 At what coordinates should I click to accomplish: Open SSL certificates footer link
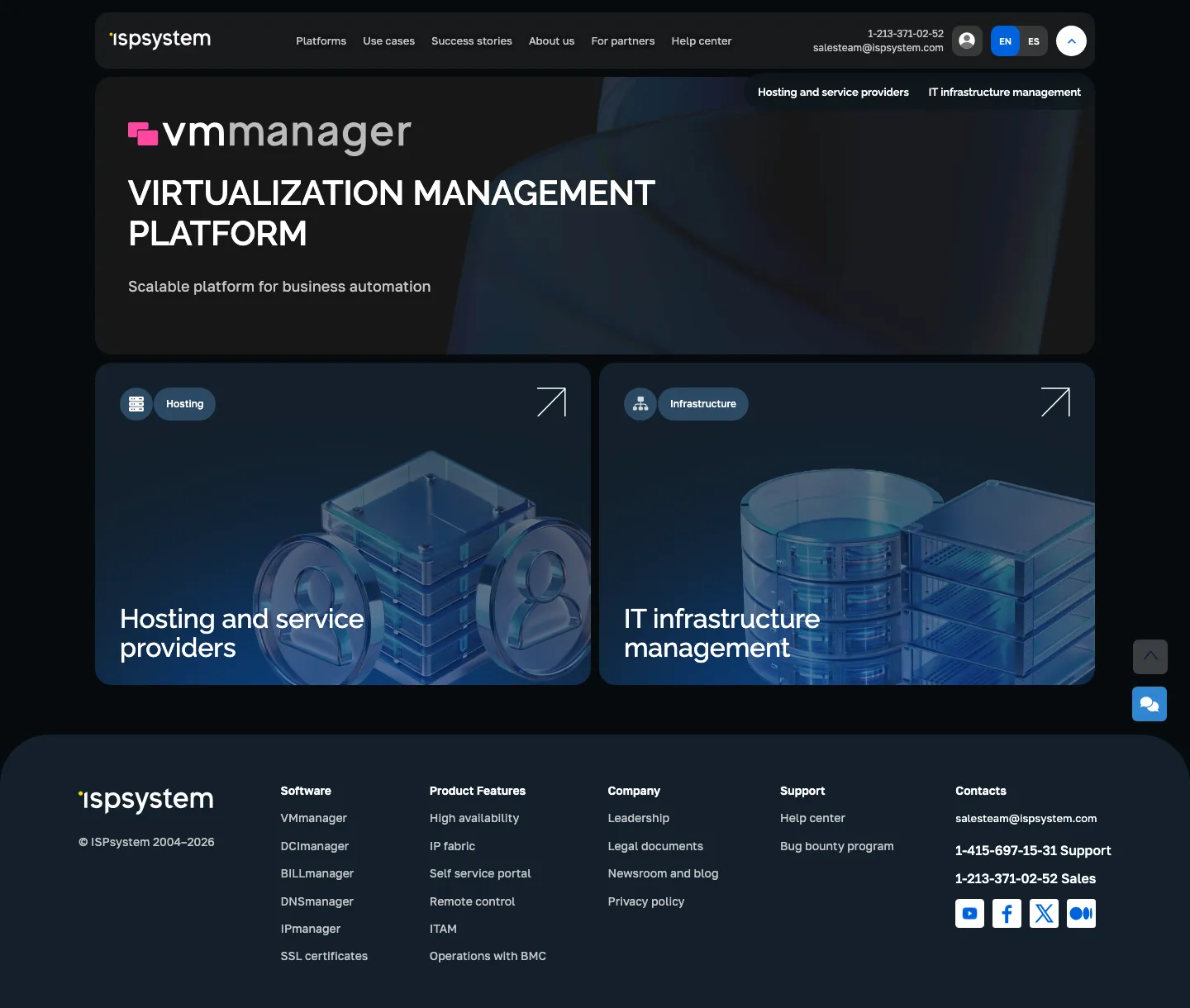324,956
